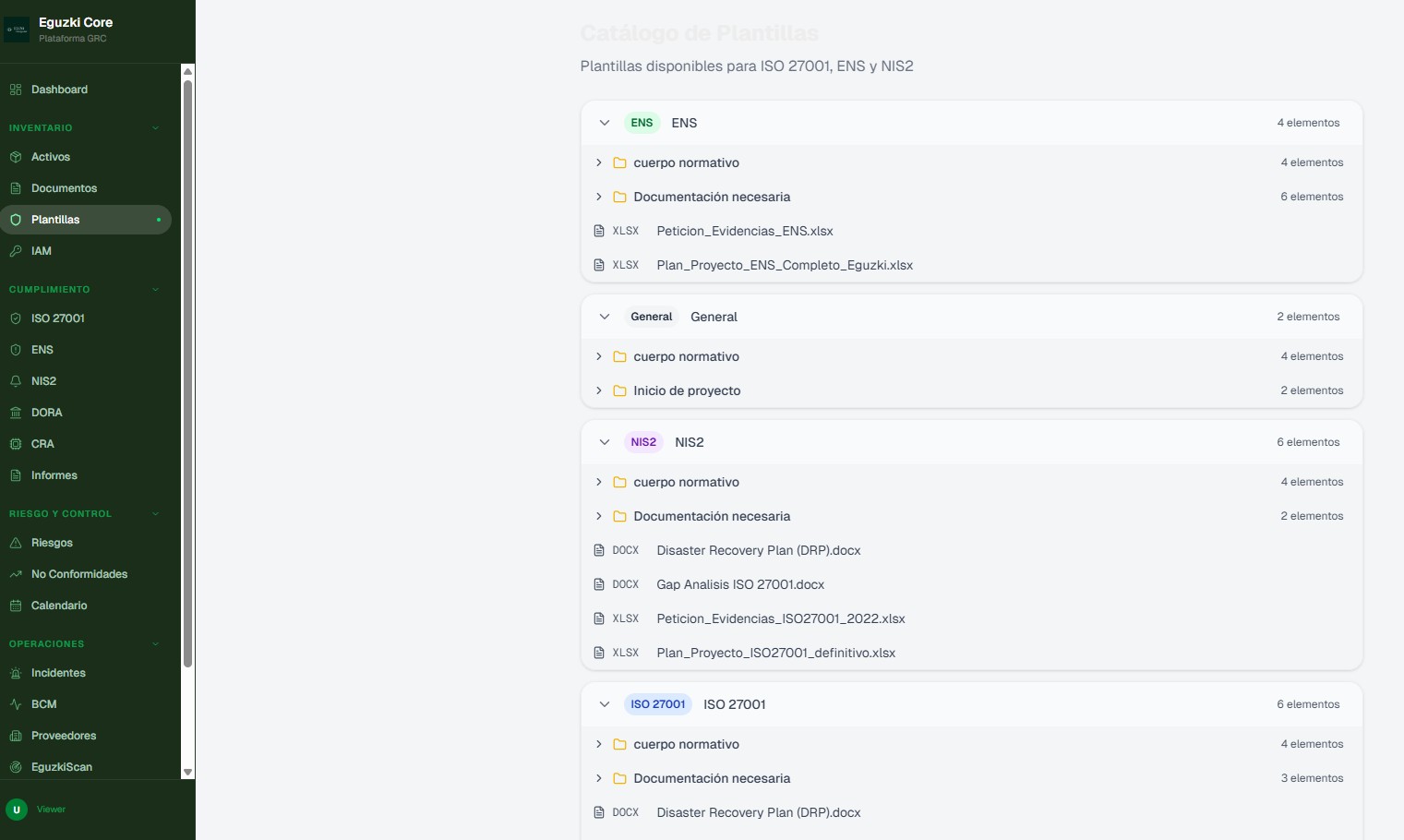
Task: Click the DORA building icon
Action: pyautogui.click(x=16, y=413)
